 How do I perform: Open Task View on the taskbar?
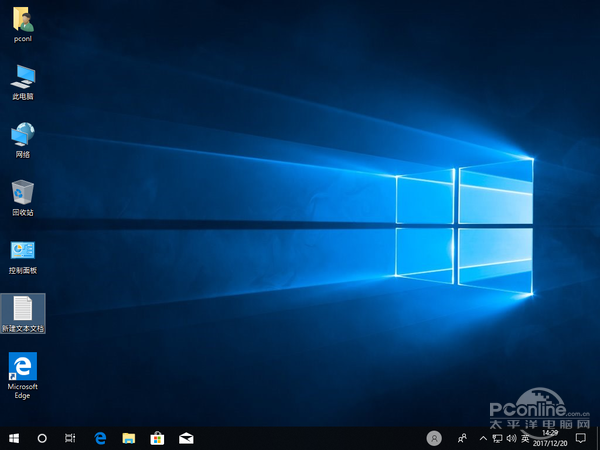click(70, 439)
